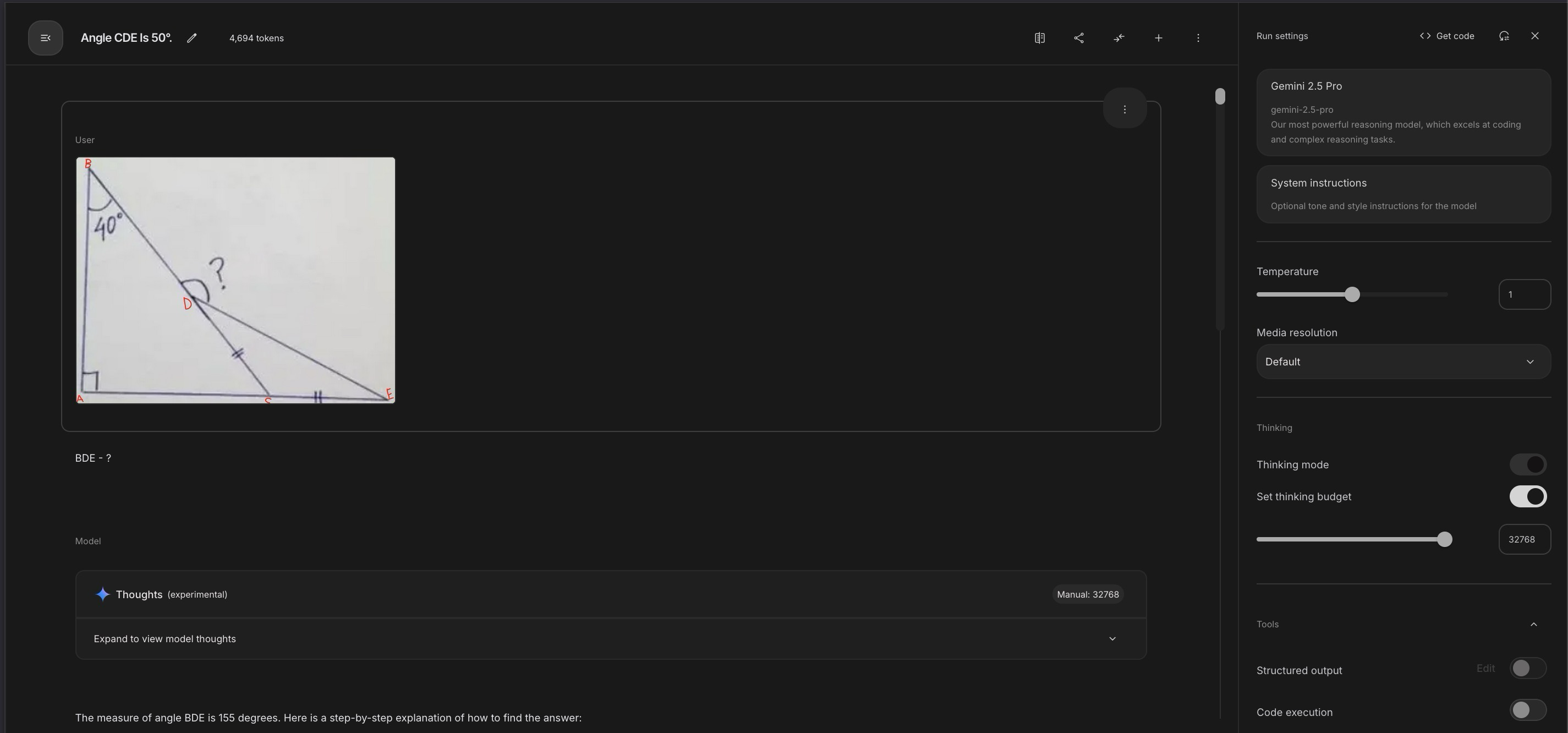Reset run settings to default icon
1568x733 pixels.
[x=1504, y=36]
